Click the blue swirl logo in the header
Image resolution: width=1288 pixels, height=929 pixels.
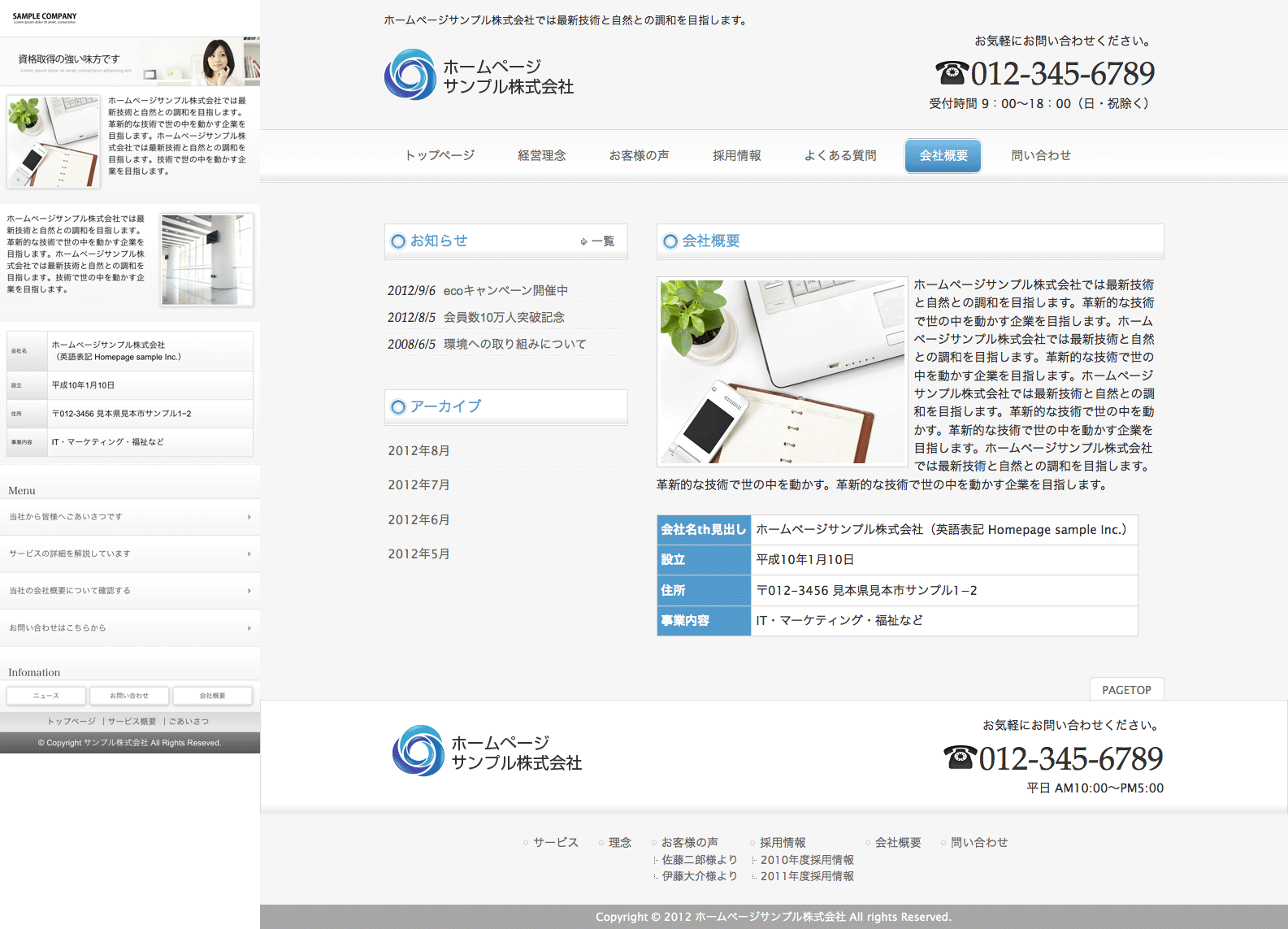point(410,75)
